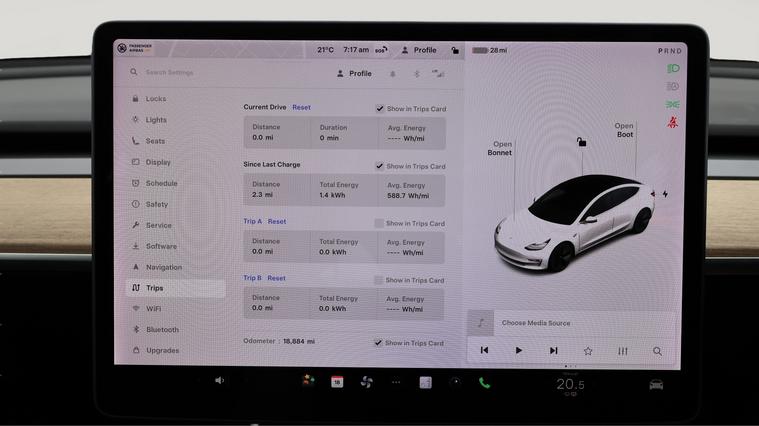Open Profile in the settings header
759x426 pixels.
tap(354, 74)
